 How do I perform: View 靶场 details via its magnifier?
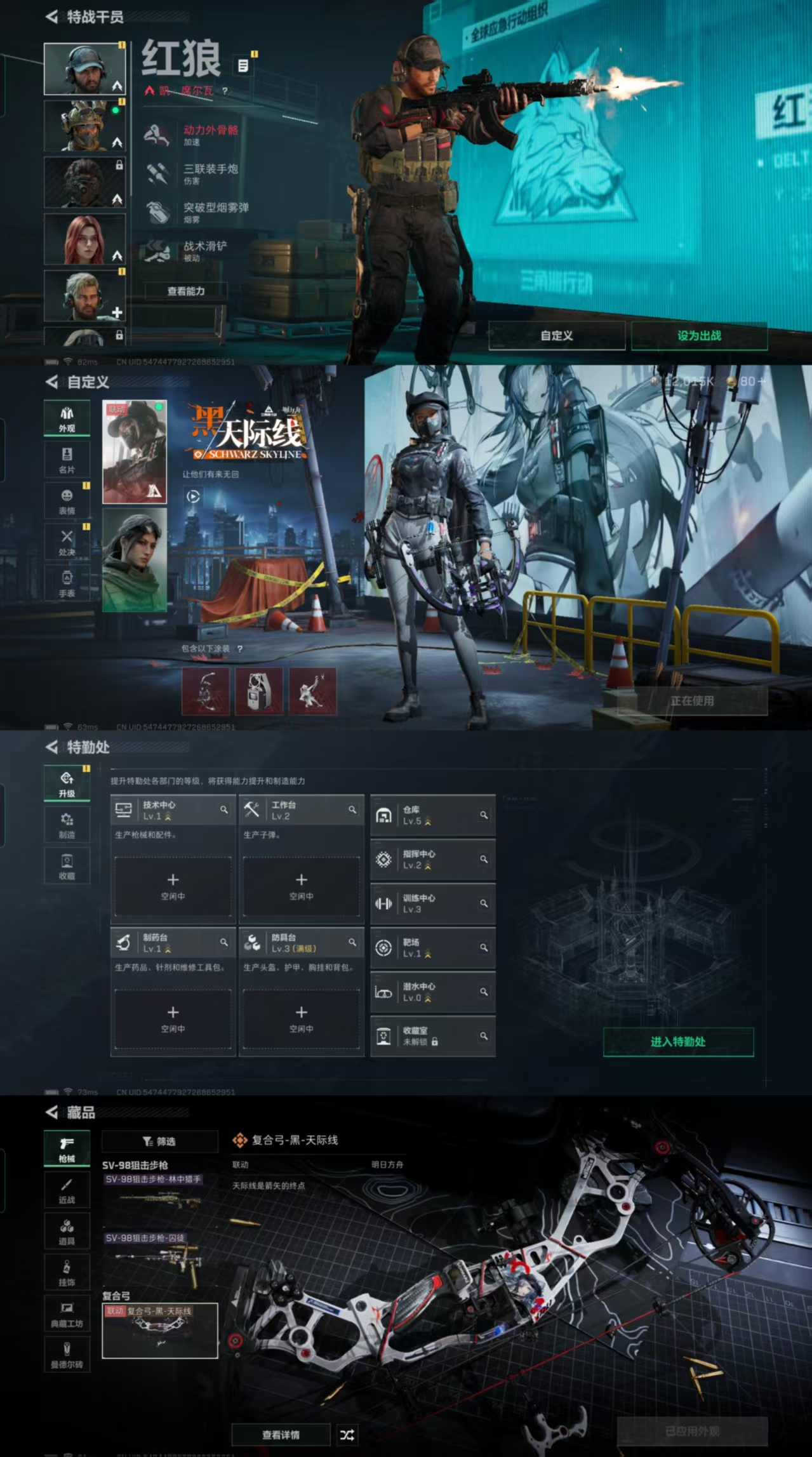click(484, 947)
